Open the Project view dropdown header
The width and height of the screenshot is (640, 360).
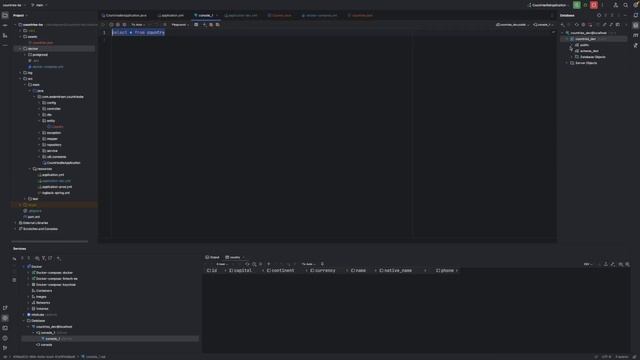pos(20,15)
